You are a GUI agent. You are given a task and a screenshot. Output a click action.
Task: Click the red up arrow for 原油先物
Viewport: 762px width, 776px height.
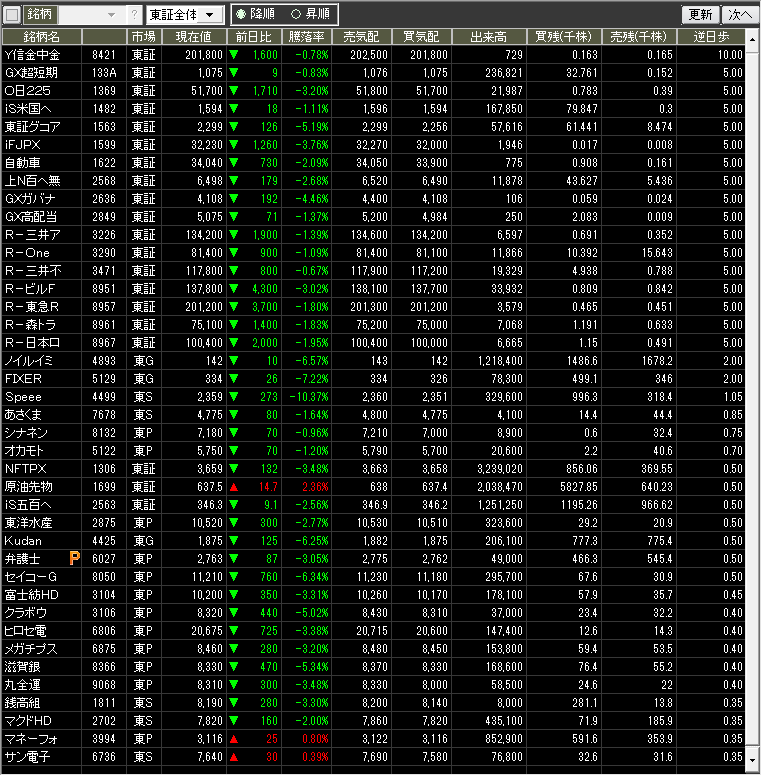tap(234, 485)
